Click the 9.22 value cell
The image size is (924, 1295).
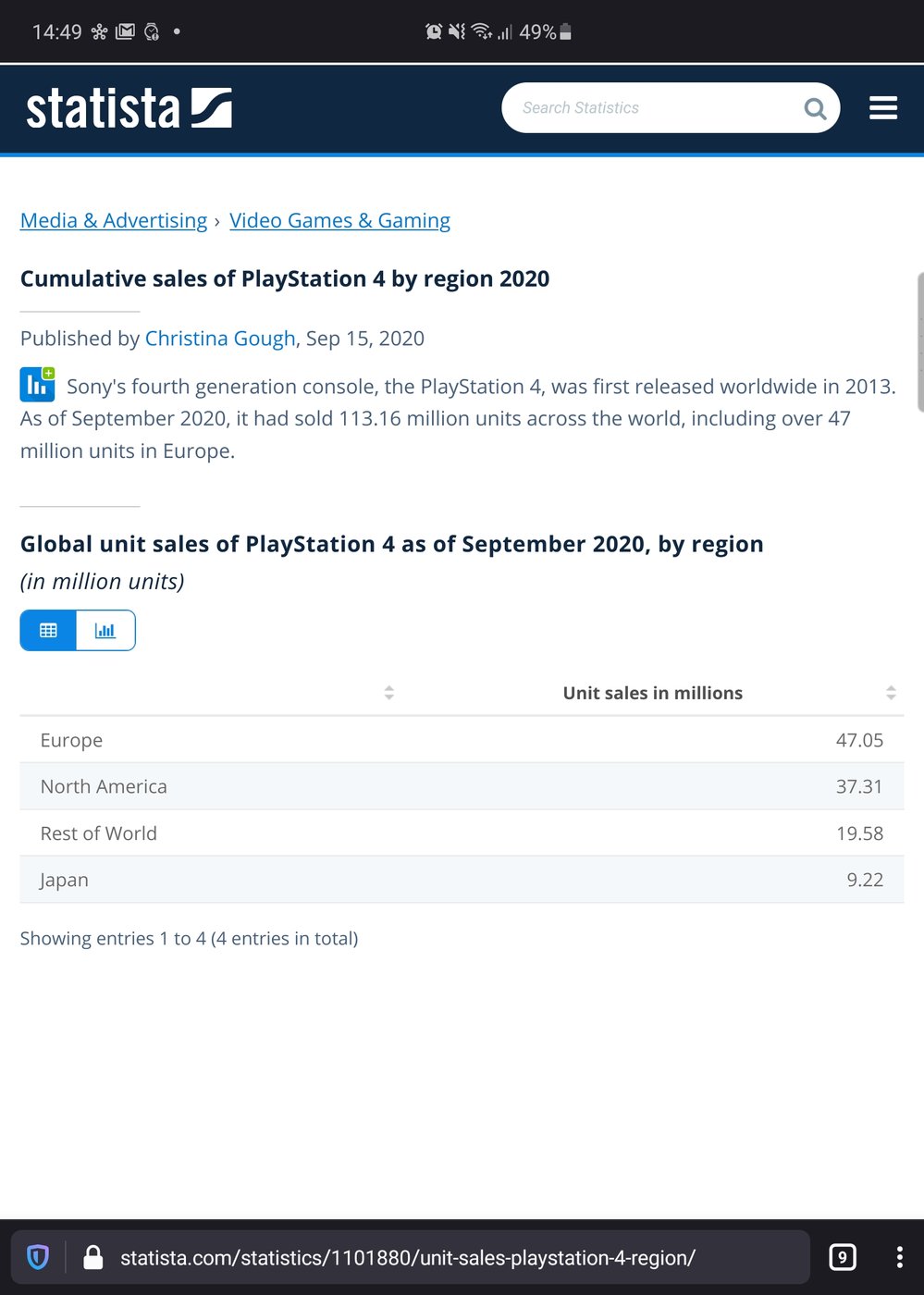tap(865, 880)
